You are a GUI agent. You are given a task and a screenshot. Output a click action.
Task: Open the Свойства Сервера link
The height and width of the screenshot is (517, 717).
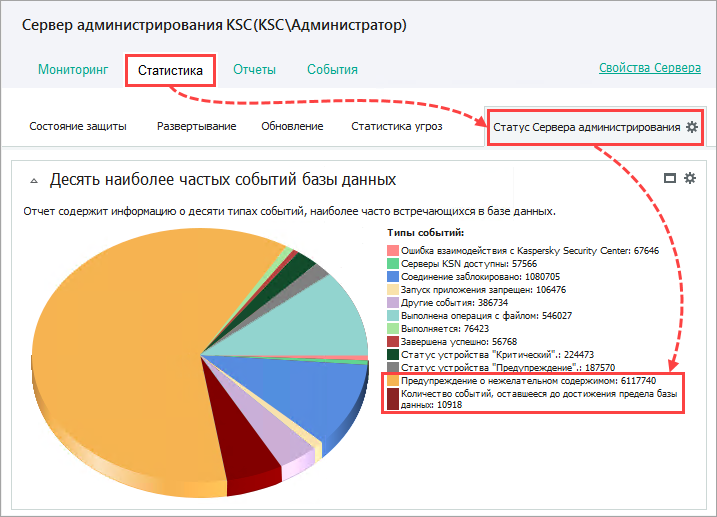tap(650, 68)
